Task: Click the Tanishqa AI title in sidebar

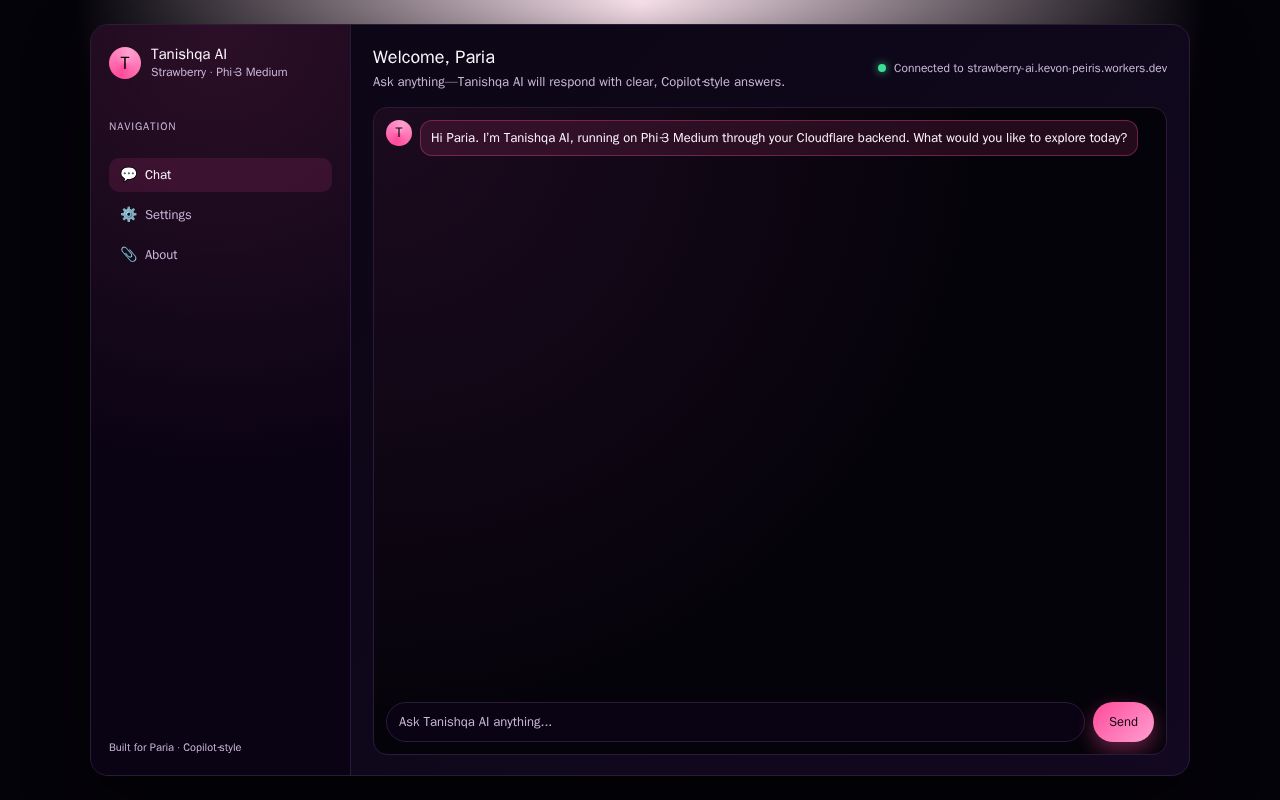Action: 189,54
